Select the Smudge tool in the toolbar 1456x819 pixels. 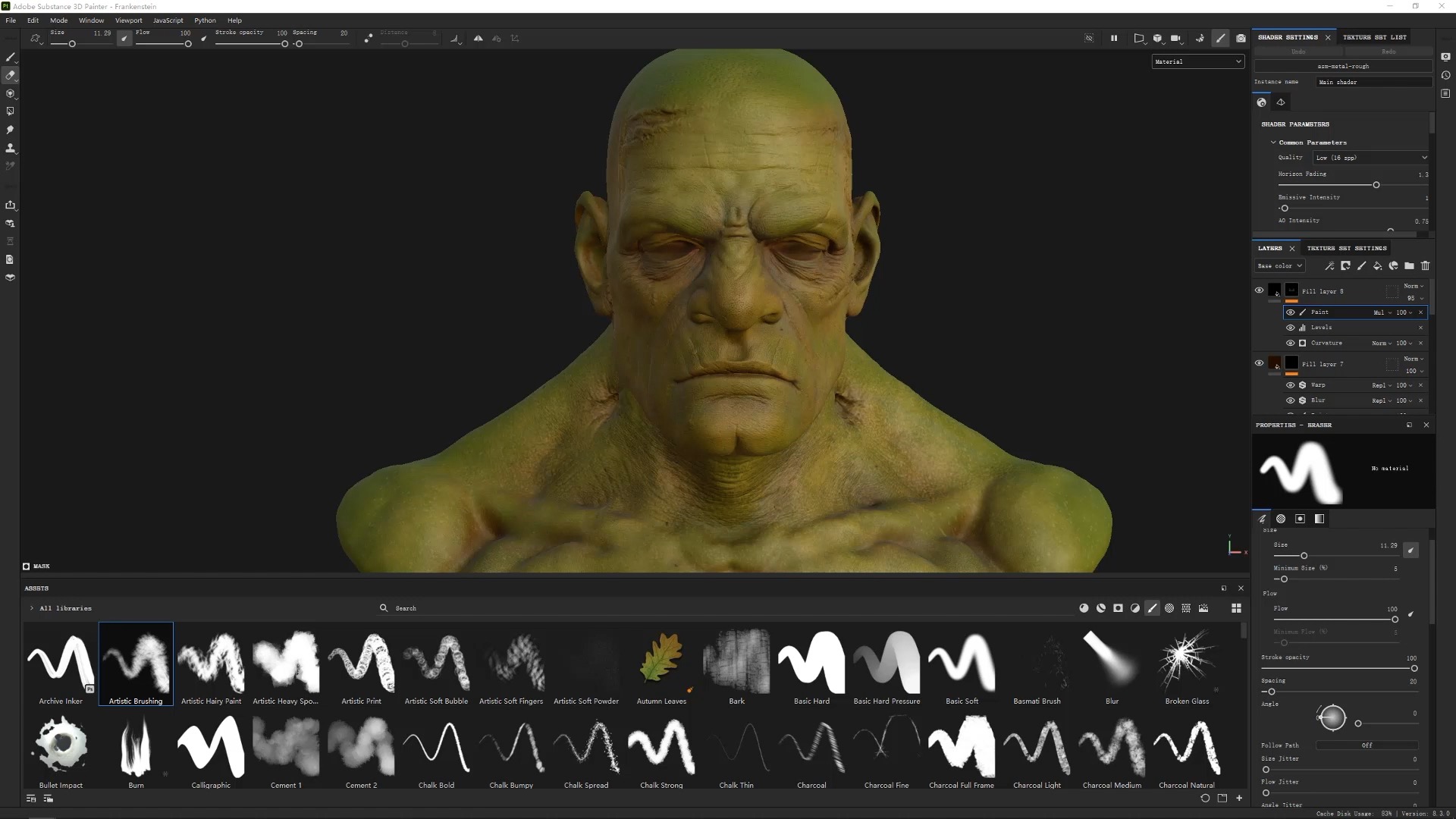[10, 130]
